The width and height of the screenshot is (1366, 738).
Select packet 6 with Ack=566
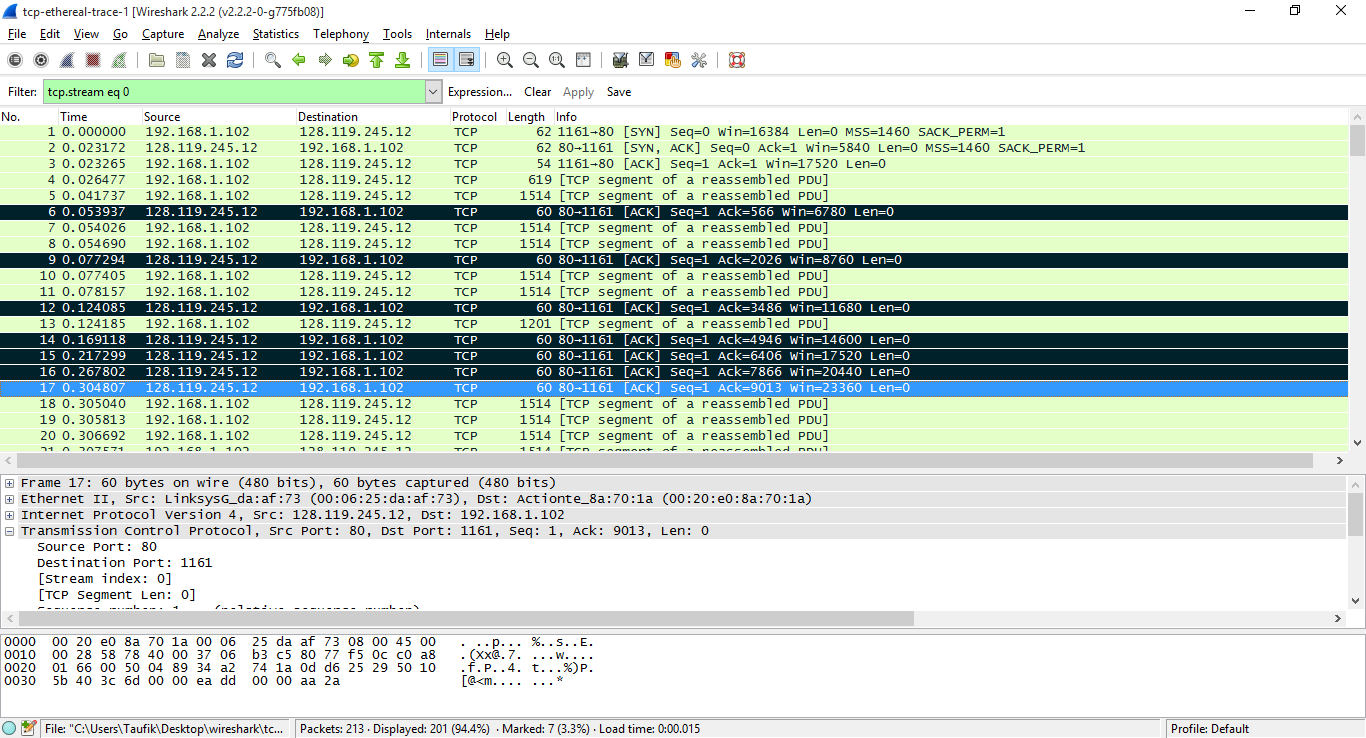(x=674, y=212)
